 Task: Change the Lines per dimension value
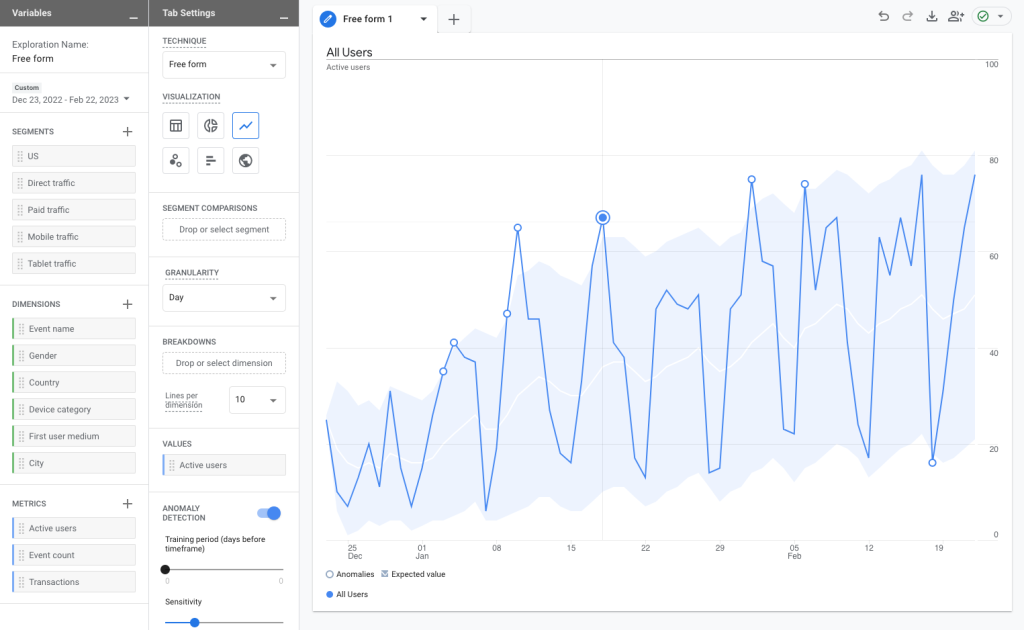point(257,399)
